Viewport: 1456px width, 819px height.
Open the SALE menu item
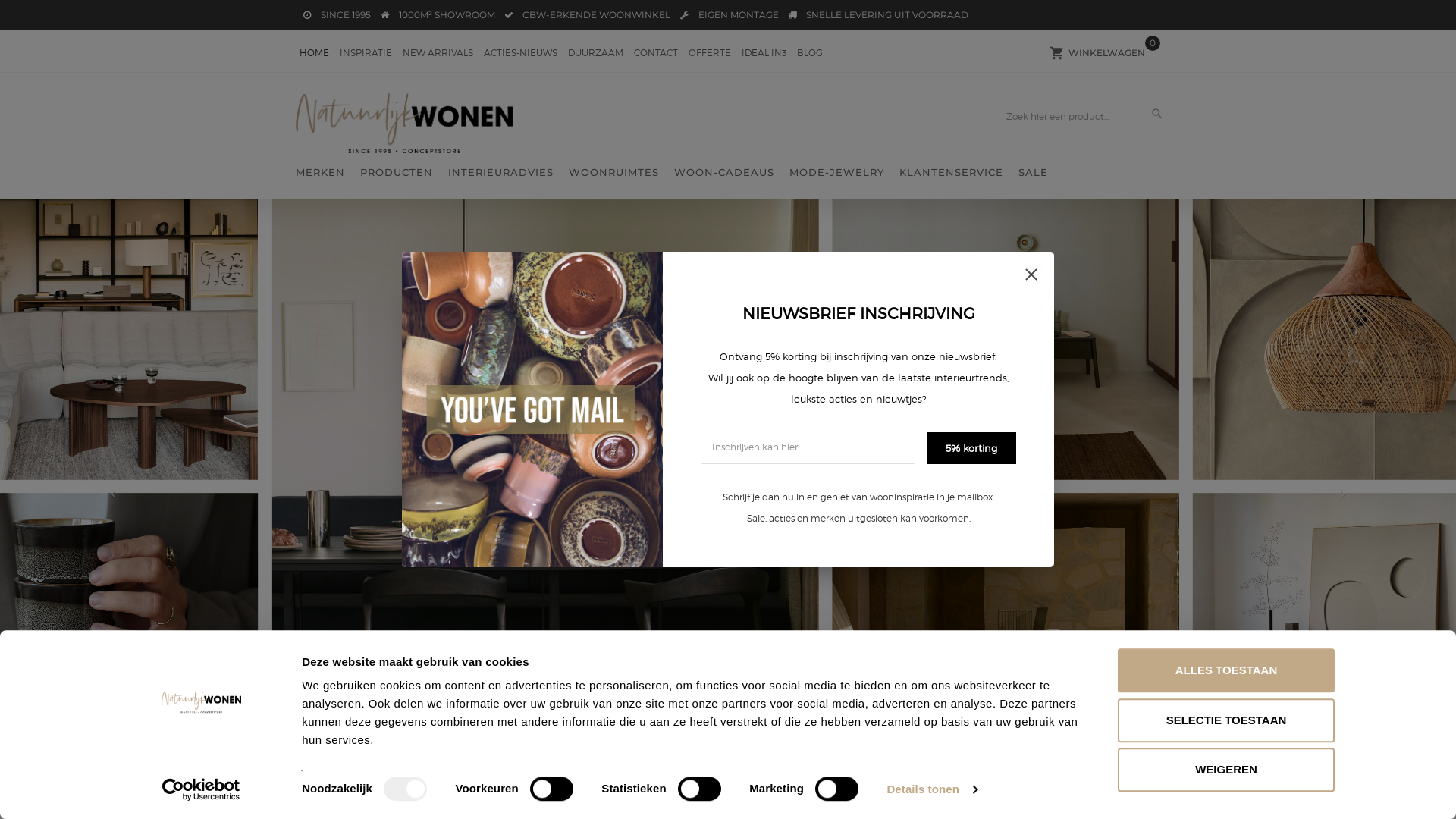coord(1033,173)
